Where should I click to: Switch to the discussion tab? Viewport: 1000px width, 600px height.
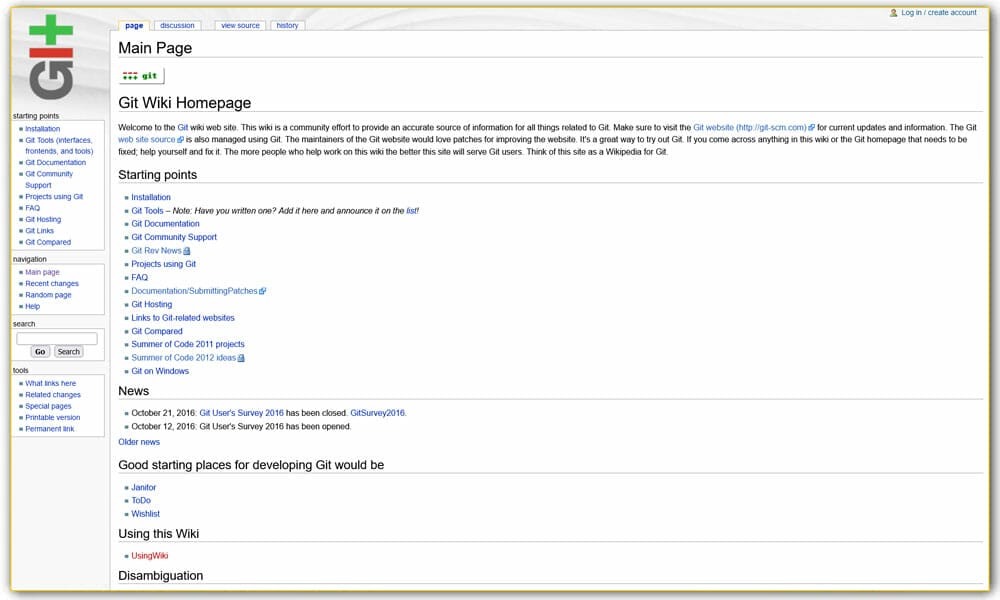tap(179, 25)
